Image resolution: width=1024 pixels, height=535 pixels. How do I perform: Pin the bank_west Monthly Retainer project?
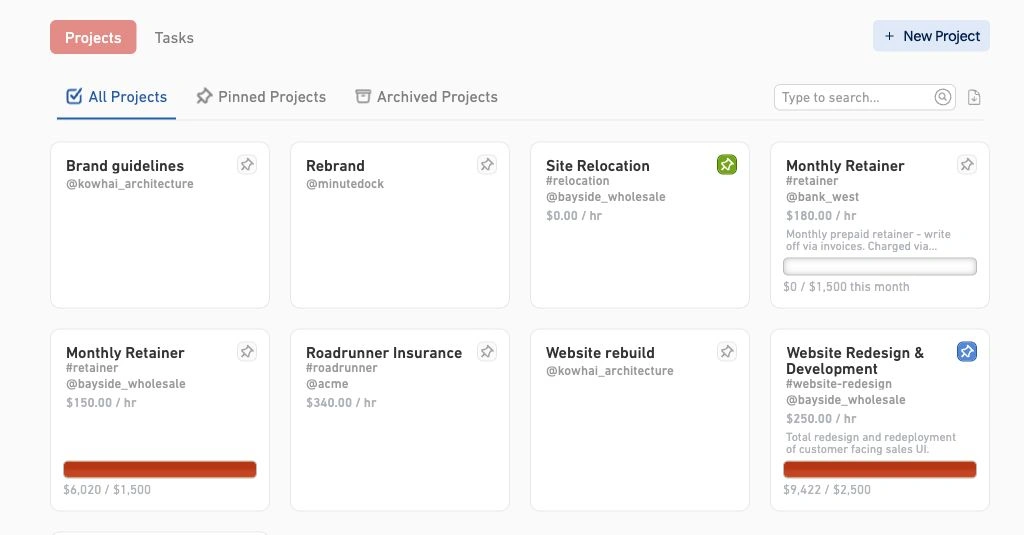(x=967, y=165)
